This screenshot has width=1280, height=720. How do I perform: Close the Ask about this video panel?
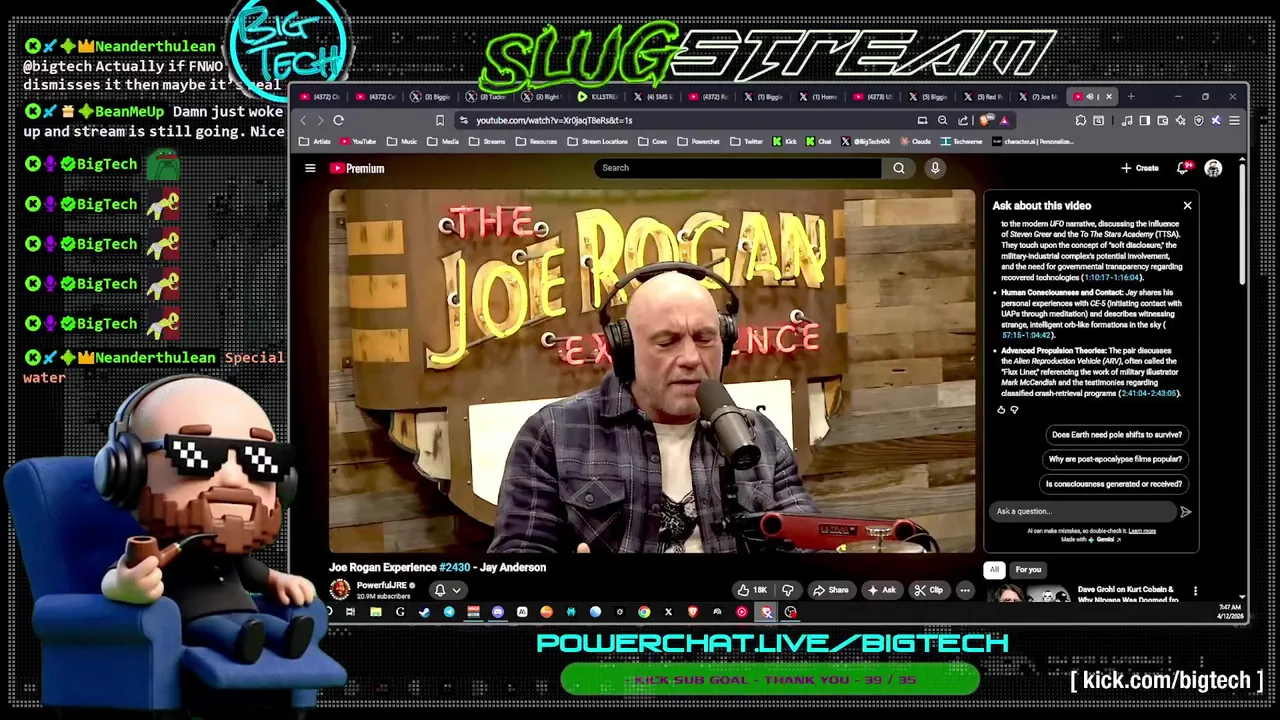pos(1187,205)
